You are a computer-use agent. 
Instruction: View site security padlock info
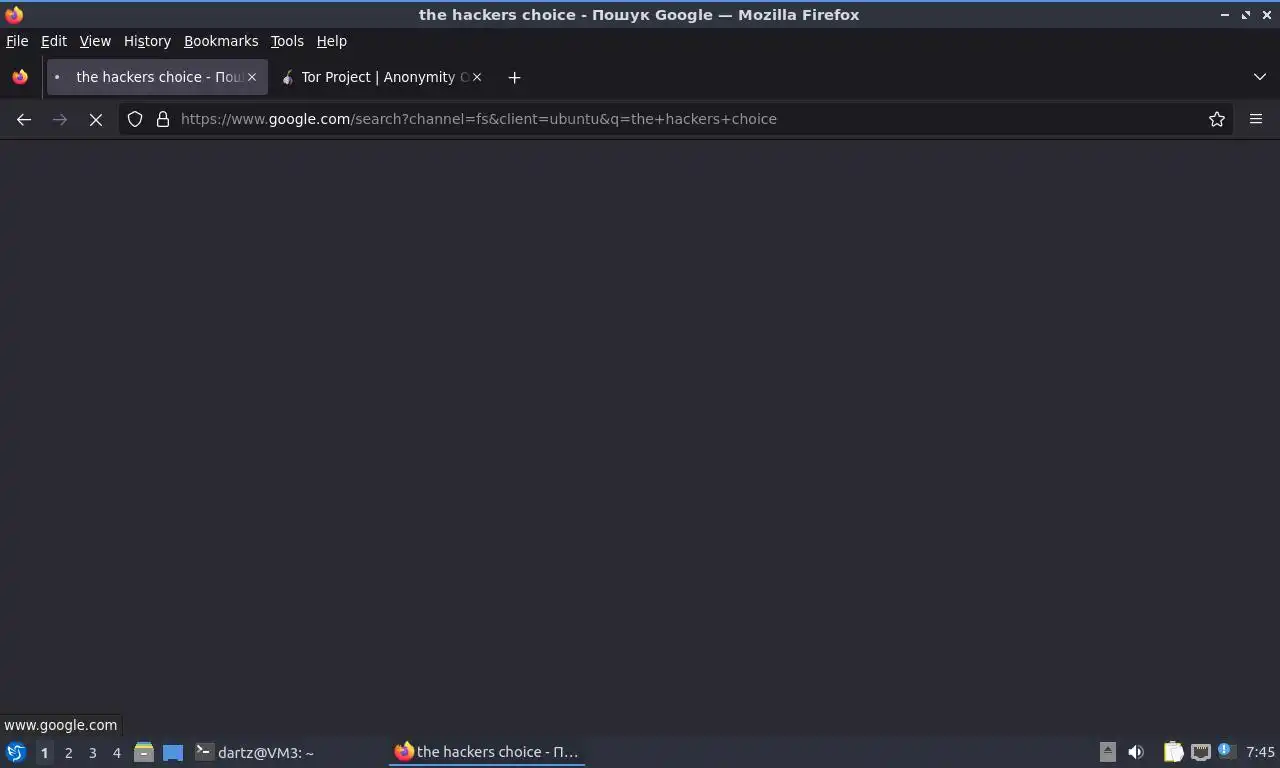coord(163,119)
